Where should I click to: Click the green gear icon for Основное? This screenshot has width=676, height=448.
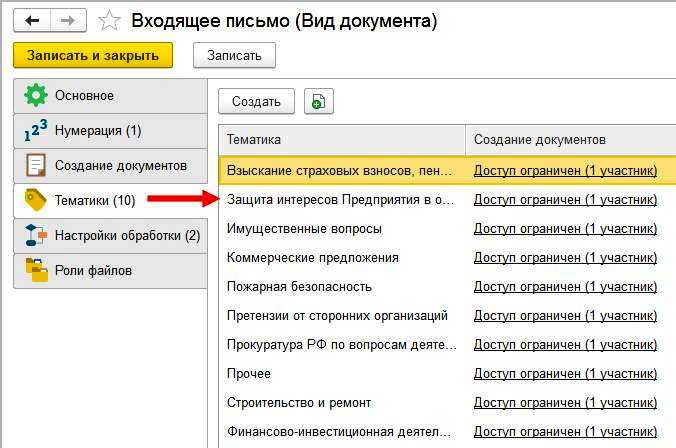(x=35, y=95)
